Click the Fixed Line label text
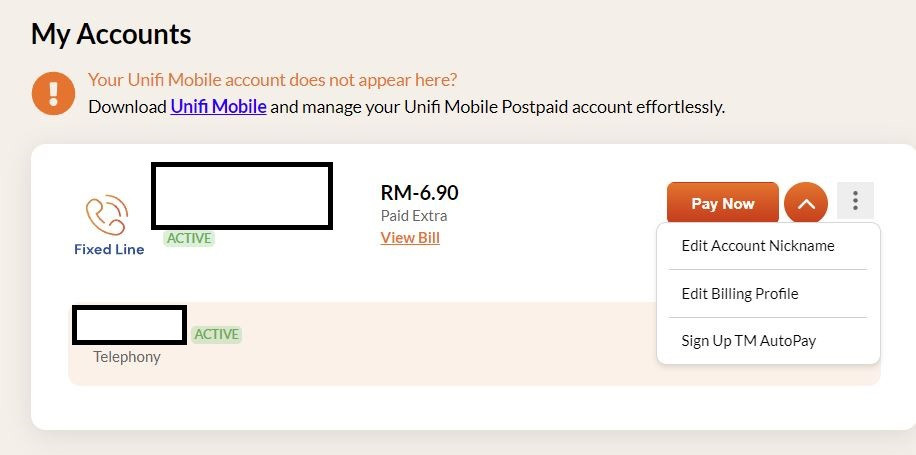The width and height of the screenshot is (916, 455). click(x=109, y=249)
